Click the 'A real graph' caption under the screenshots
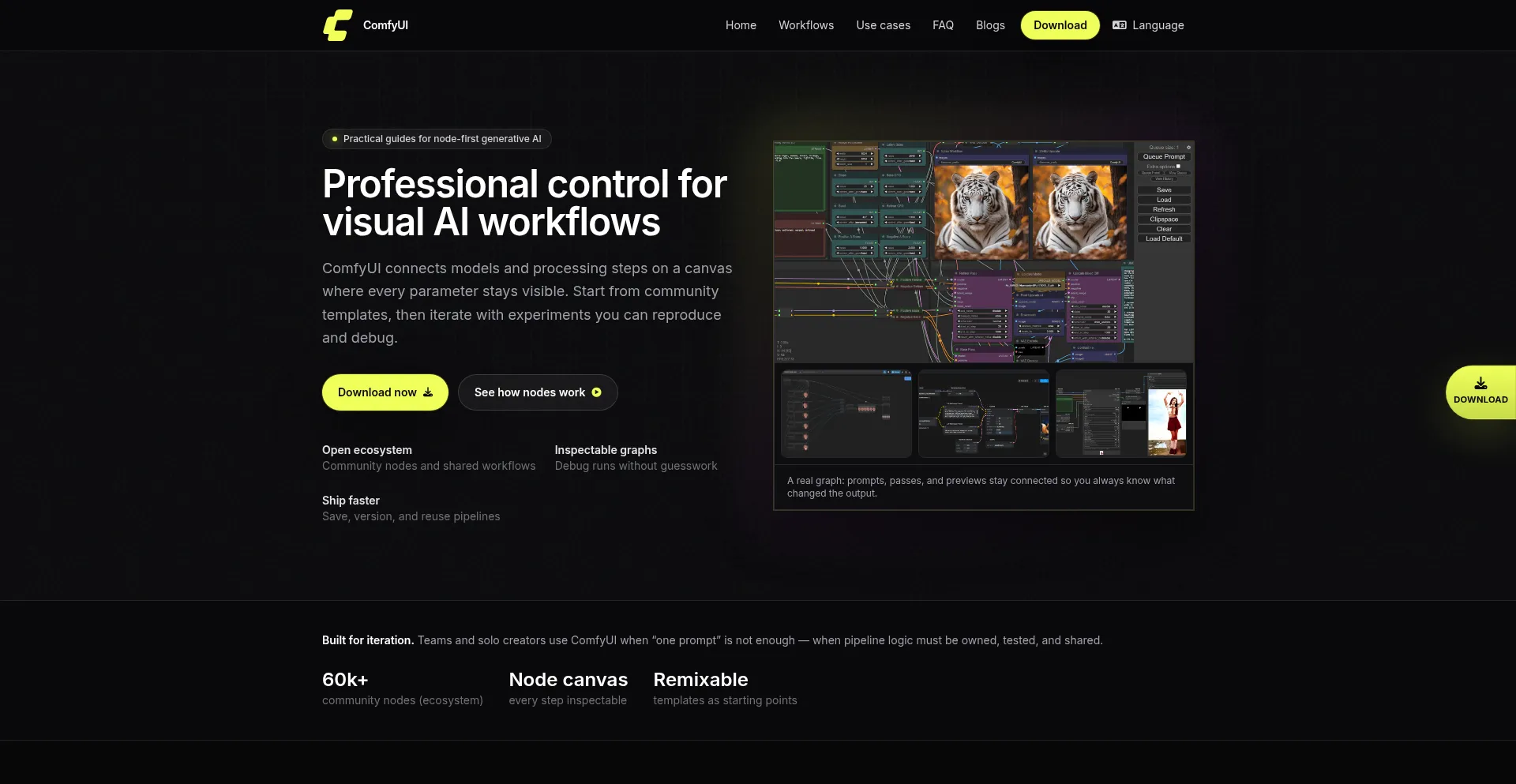Screen dimensions: 1516x784 [981, 487]
